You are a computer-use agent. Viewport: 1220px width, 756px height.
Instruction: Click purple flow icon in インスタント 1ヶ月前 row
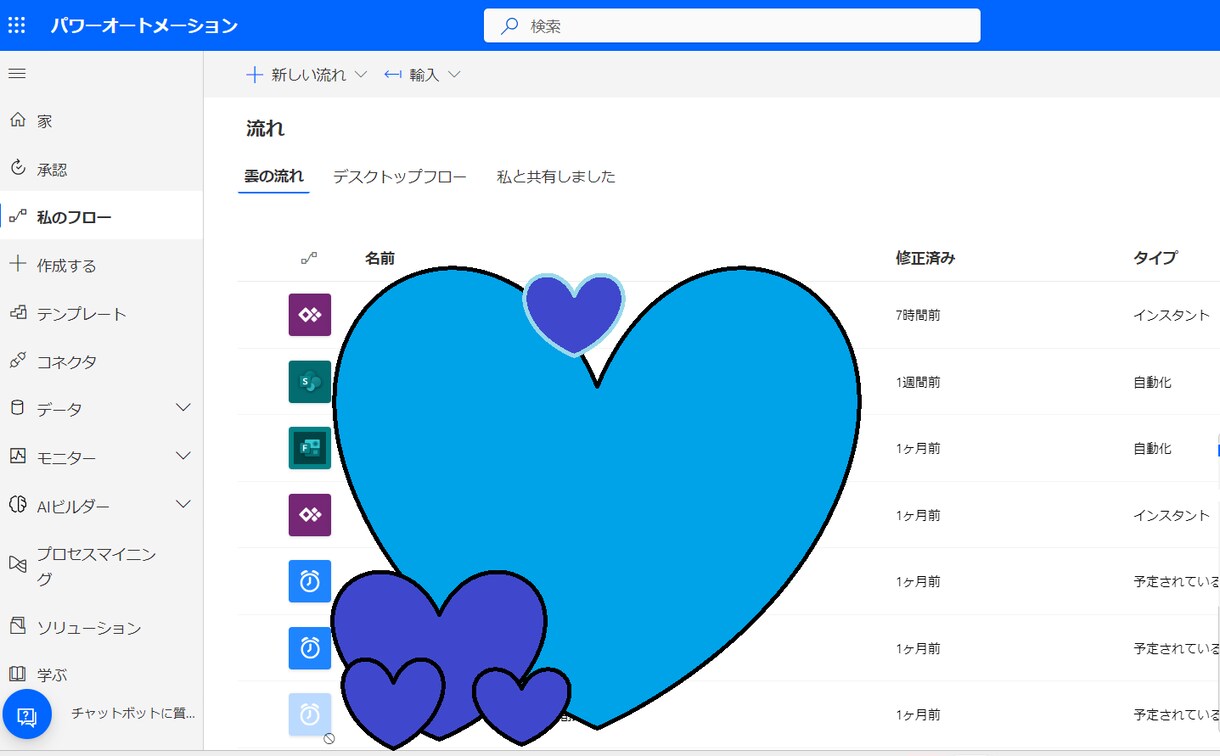(x=310, y=515)
